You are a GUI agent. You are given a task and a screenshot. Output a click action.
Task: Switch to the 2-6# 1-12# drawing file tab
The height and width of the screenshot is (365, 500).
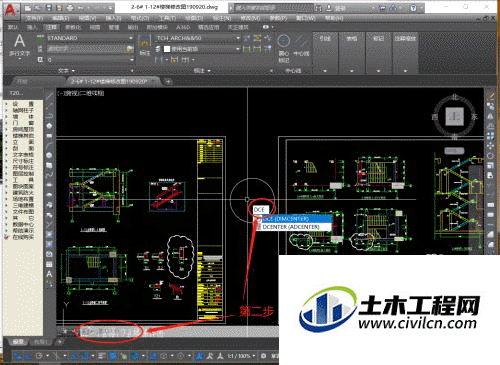point(112,81)
